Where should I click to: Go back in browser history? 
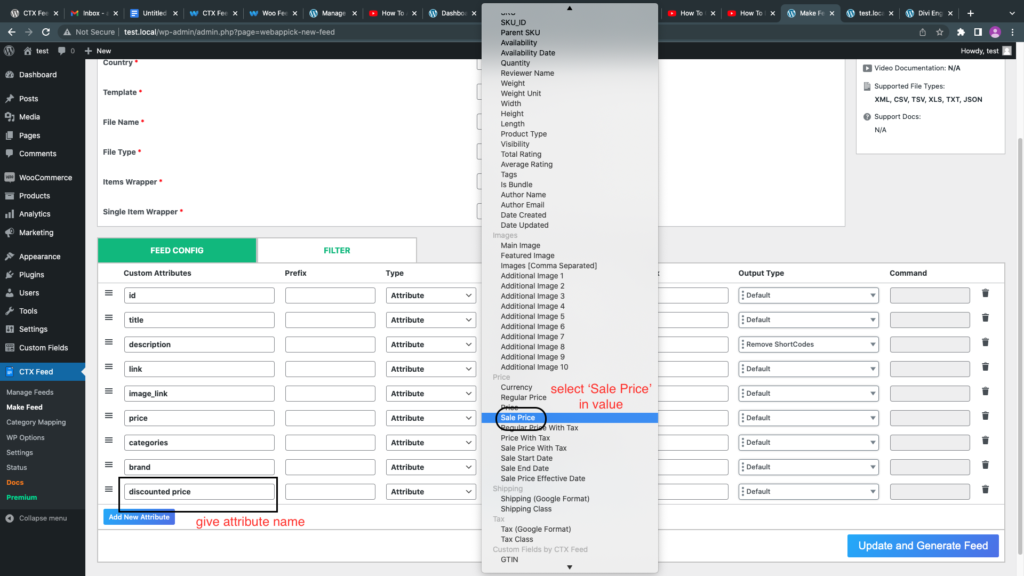click(x=12, y=31)
